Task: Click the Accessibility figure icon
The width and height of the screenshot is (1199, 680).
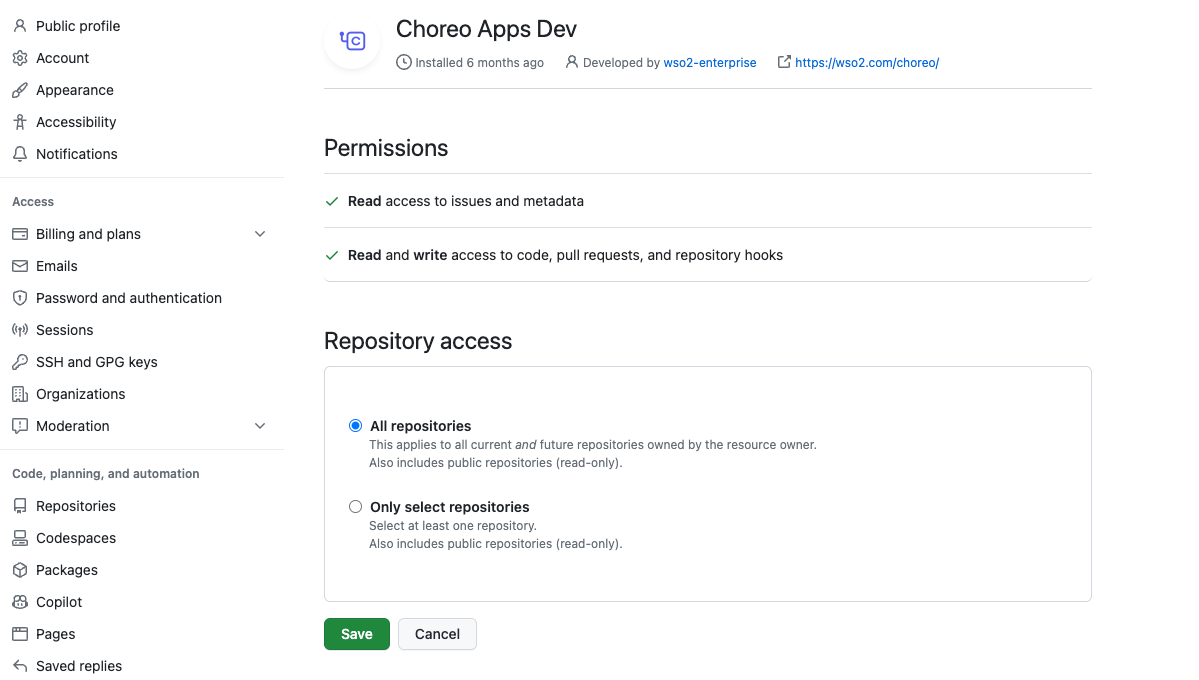Action: (20, 122)
